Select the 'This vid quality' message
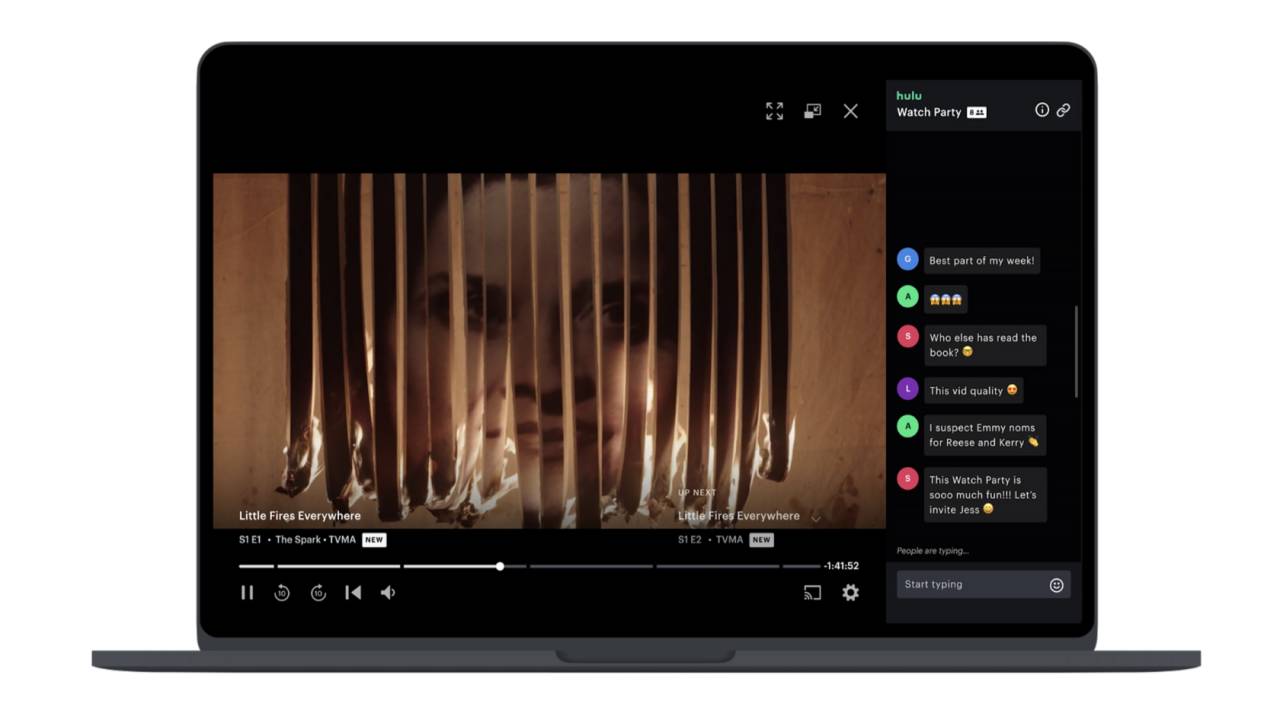Image resolution: width=1280 pixels, height=720 pixels. coord(973,391)
